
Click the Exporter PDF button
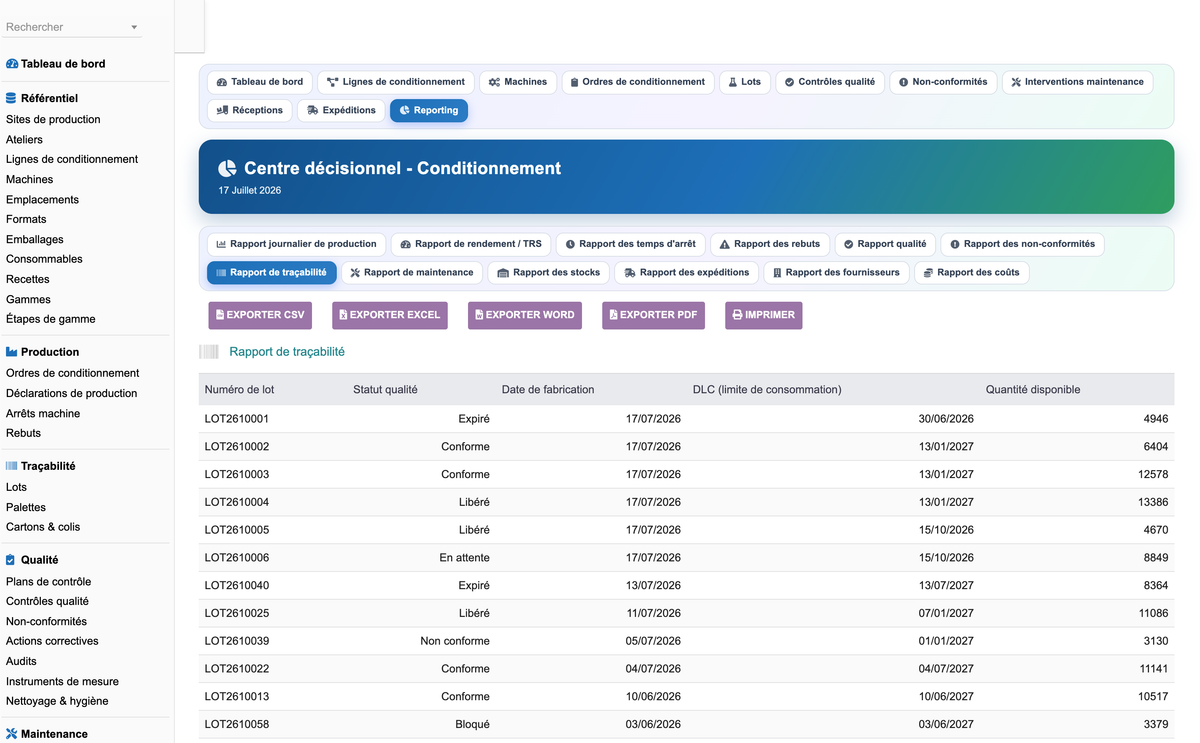click(654, 315)
